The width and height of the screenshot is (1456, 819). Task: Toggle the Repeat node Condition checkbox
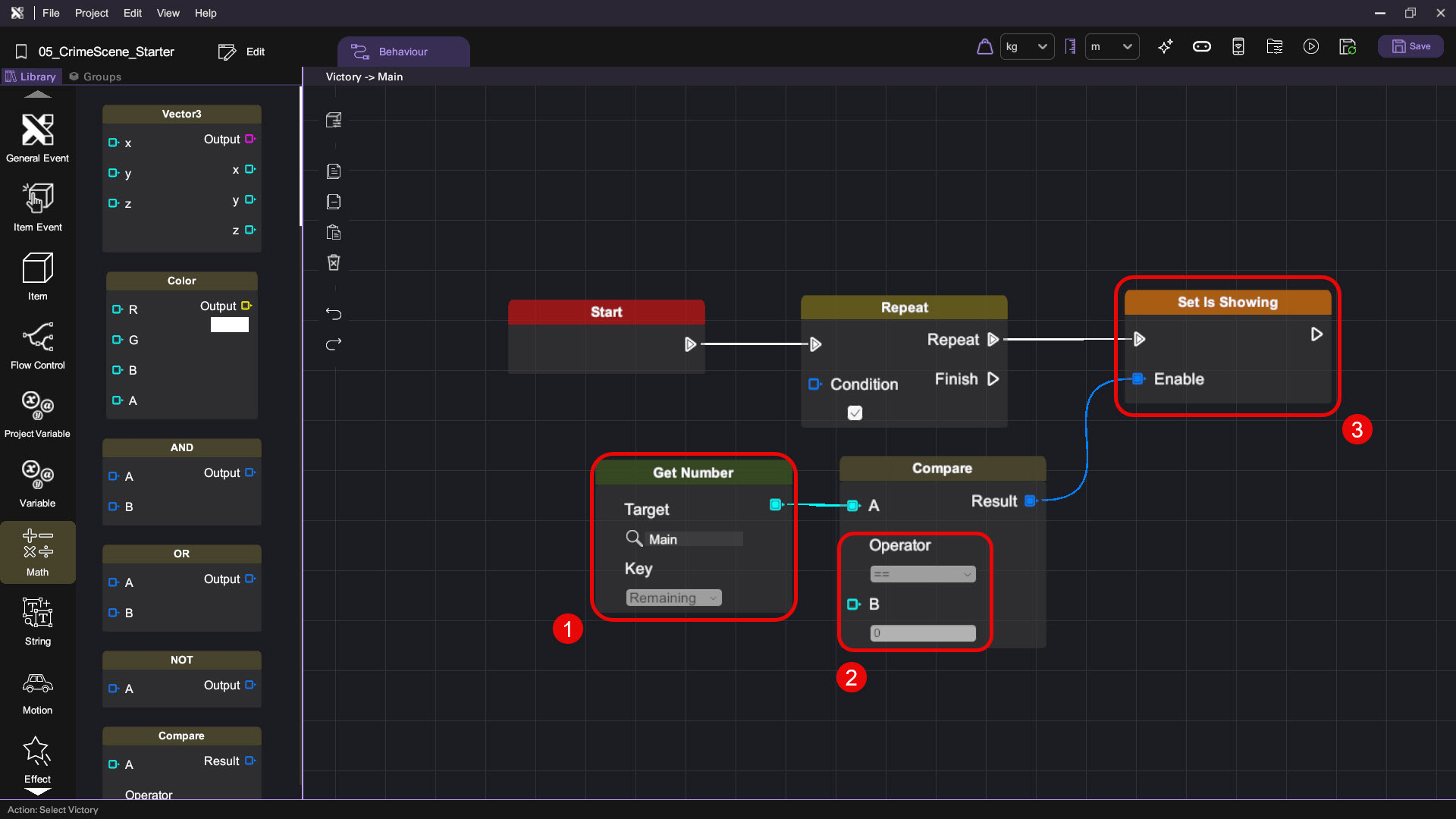[855, 413]
